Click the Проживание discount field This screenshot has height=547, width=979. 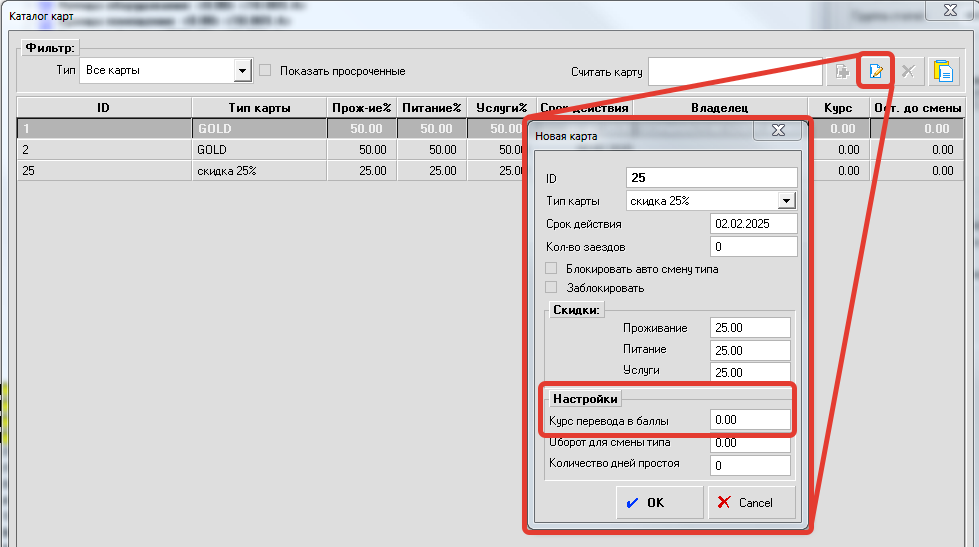[x=750, y=329]
